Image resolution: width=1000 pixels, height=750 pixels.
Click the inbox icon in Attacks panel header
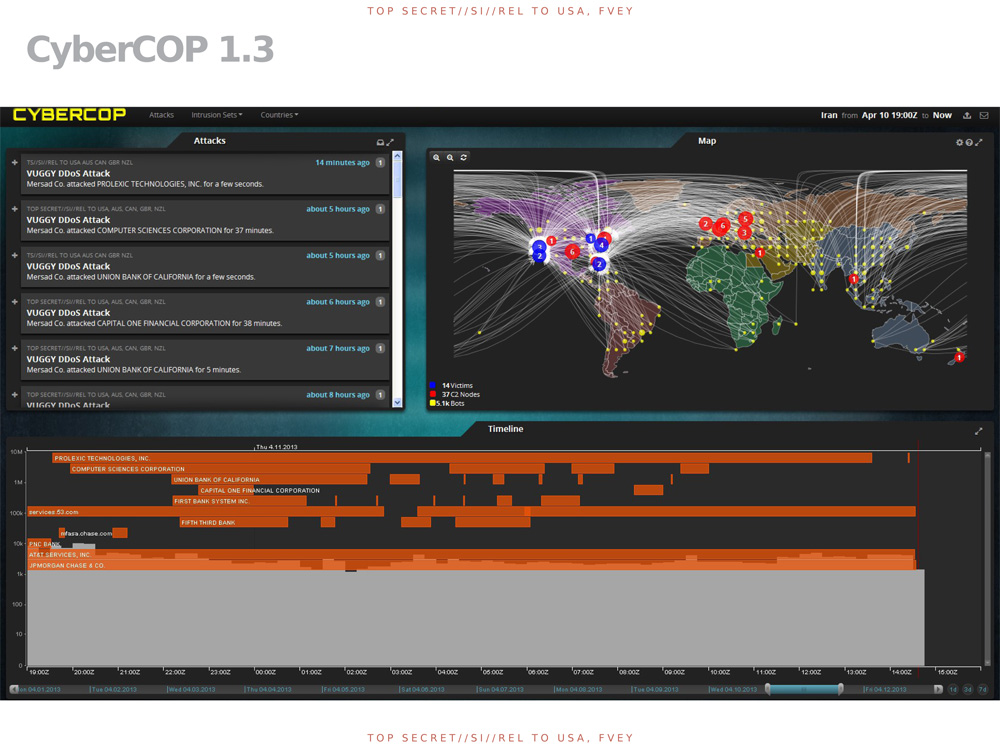tap(380, 142)
